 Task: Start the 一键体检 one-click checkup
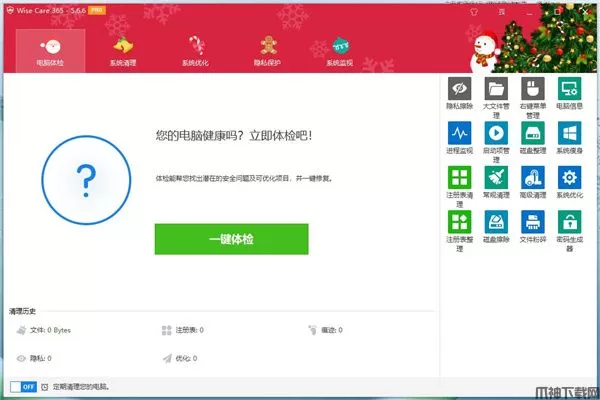coord(232,239)
